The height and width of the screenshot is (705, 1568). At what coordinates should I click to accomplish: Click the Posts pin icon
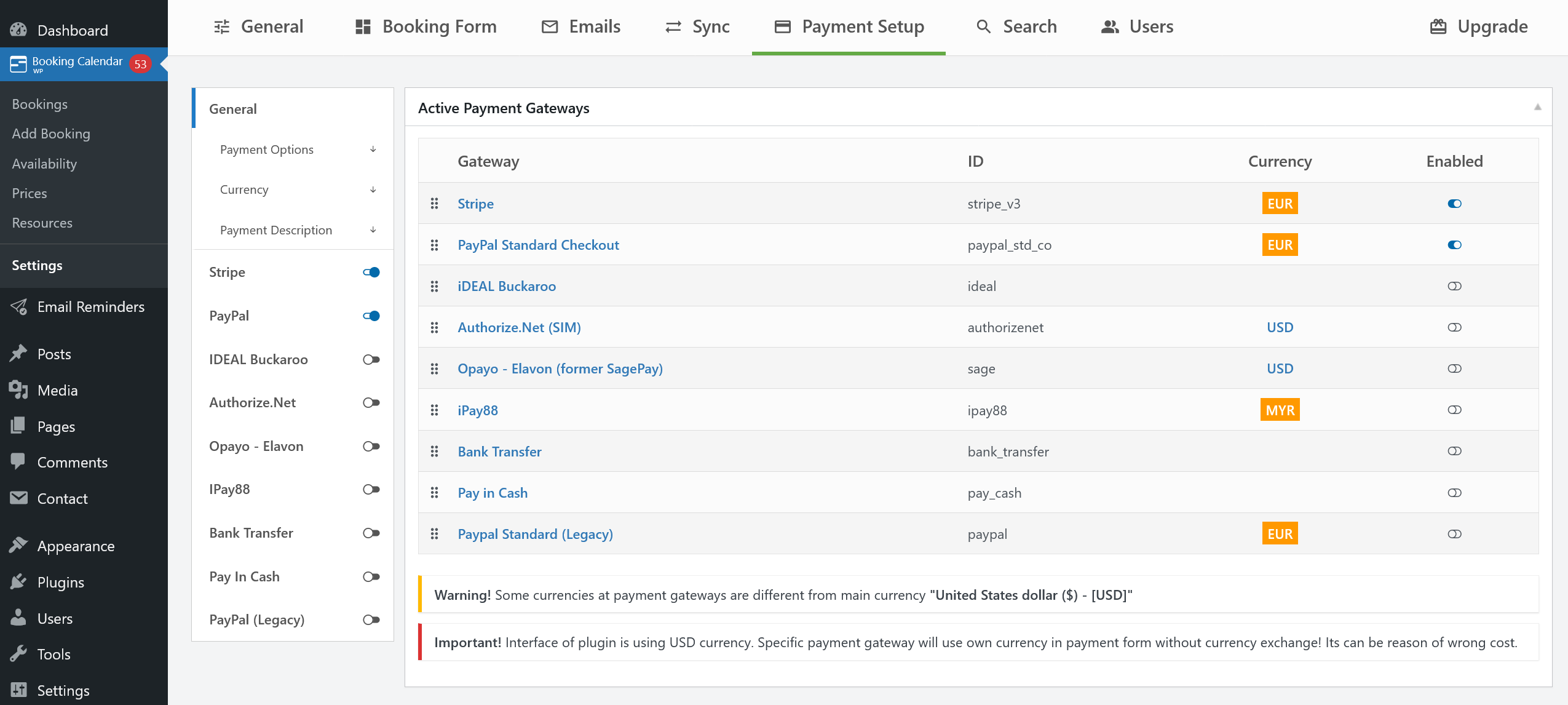point(18,354)
